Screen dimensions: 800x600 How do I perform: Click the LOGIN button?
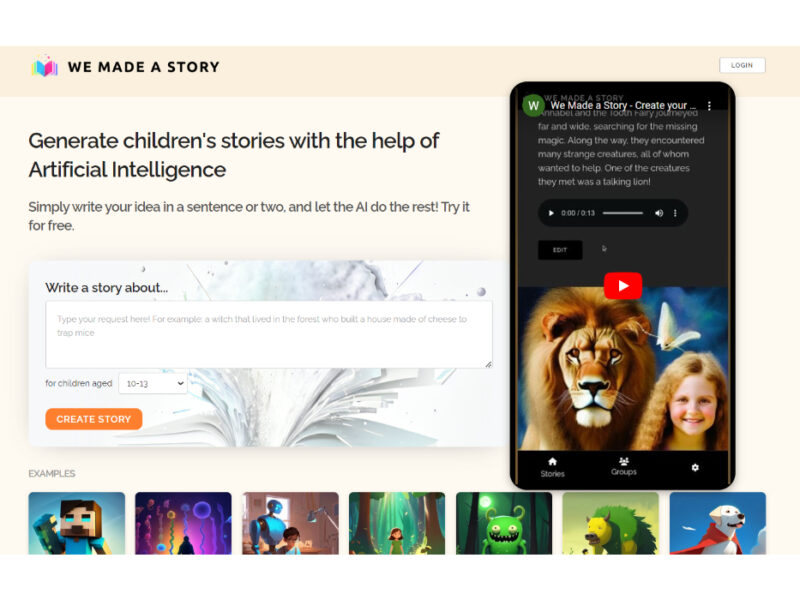pyautogui.click(x=742, y=65)
